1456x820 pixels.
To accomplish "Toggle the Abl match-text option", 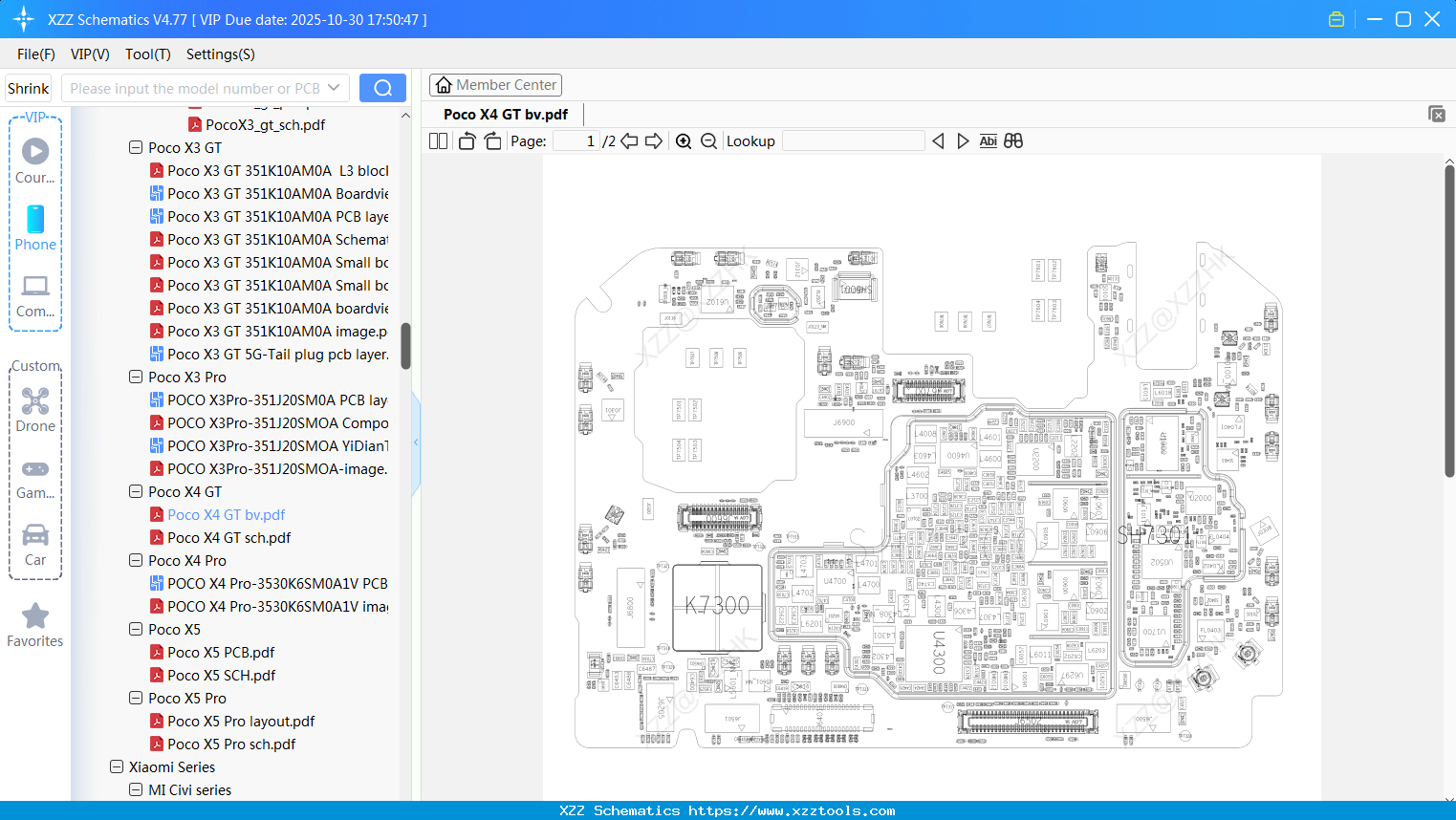I will pos(989,140).
